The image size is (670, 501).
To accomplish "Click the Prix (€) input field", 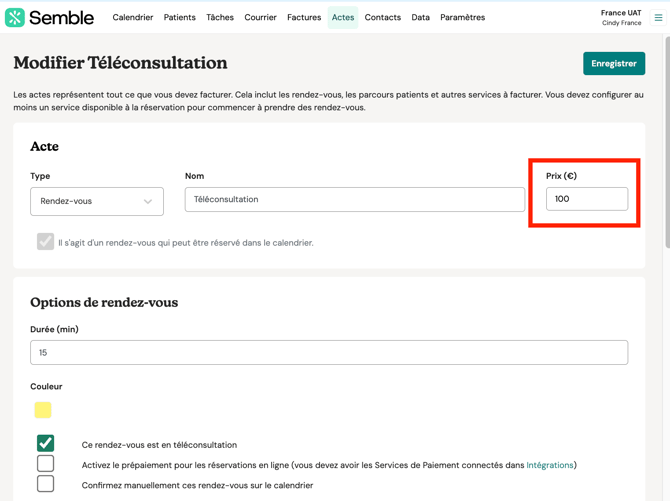I will coord(587,199).
